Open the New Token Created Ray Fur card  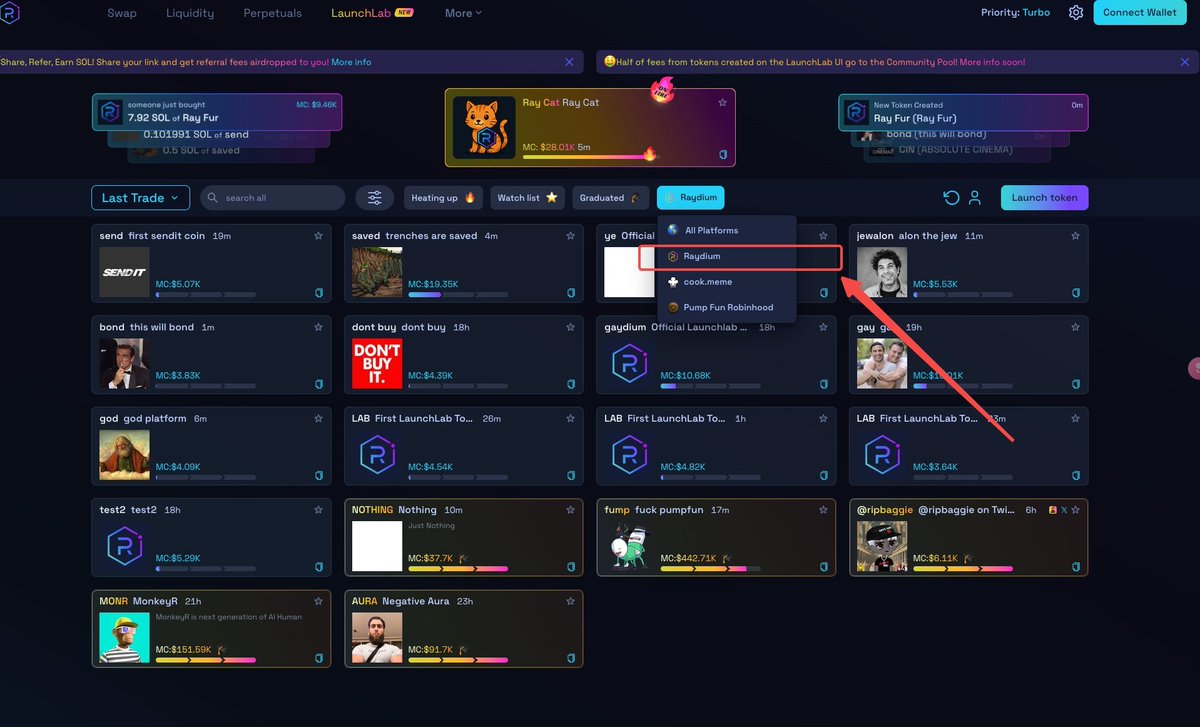point(963,113)
